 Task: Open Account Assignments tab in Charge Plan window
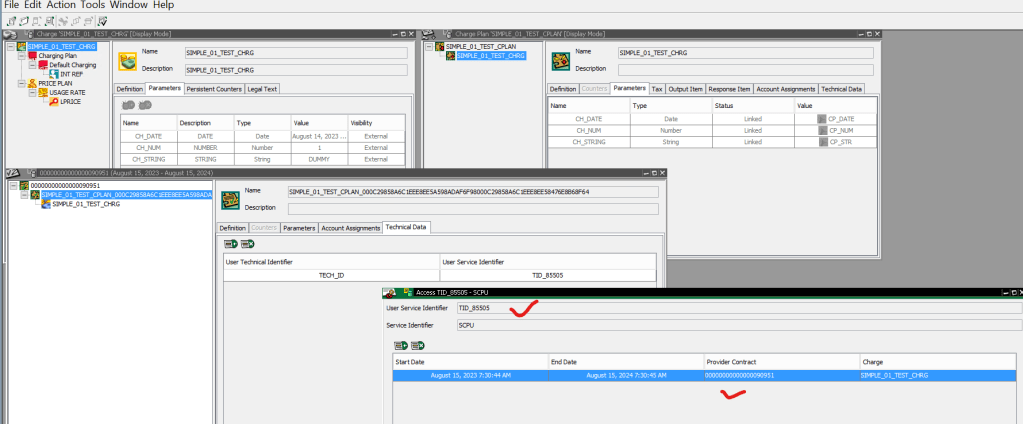[x=786, y=89]
